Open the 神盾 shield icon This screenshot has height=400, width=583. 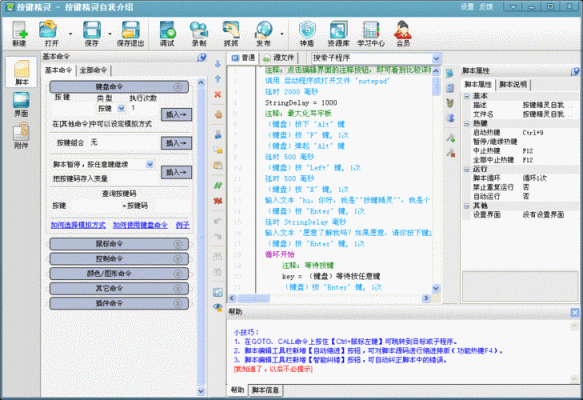pos(307,33)
